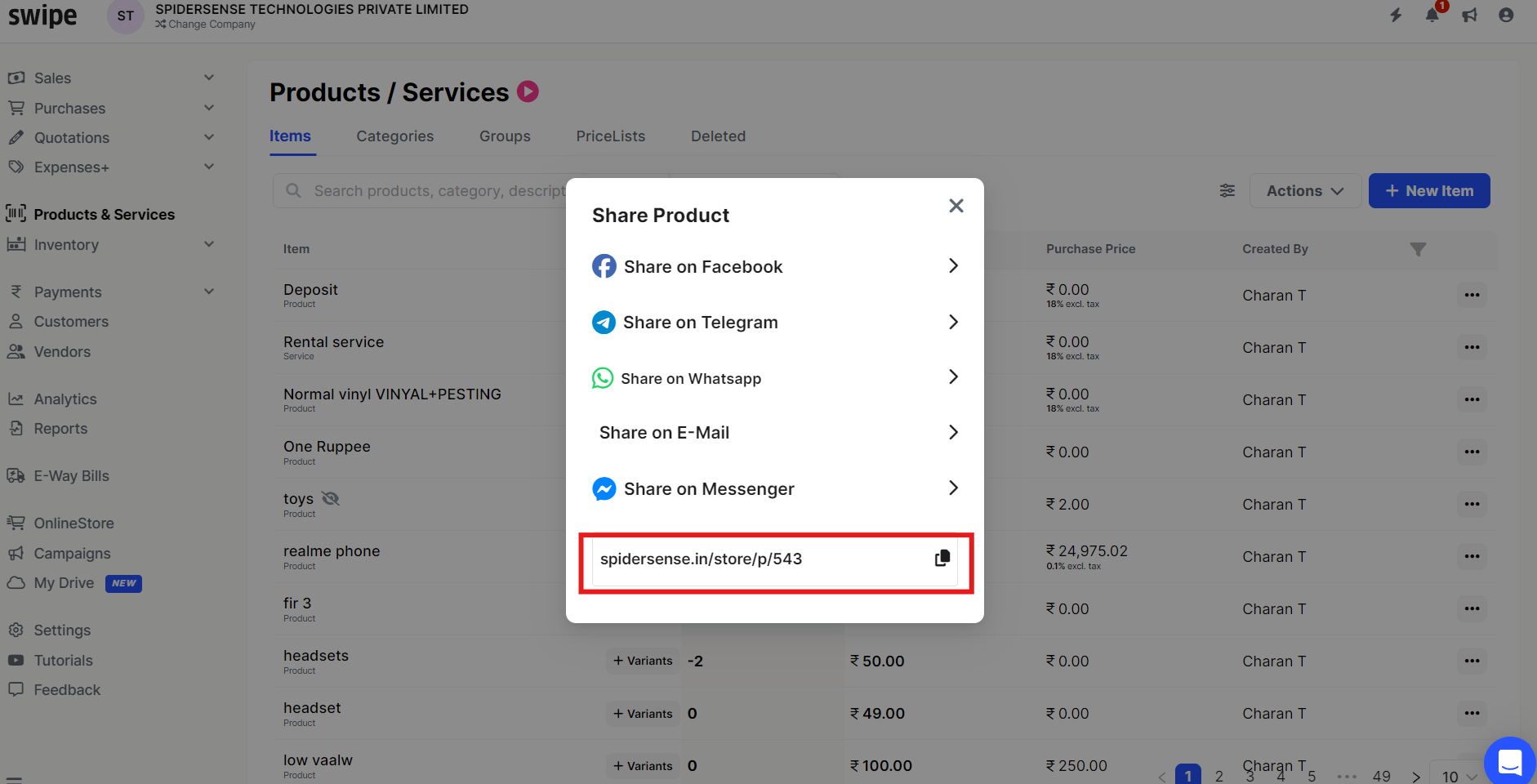Copy the spidersense.in store link
Image resolution: width=1537 pixels, height=784 pixels.
[942, 559]
